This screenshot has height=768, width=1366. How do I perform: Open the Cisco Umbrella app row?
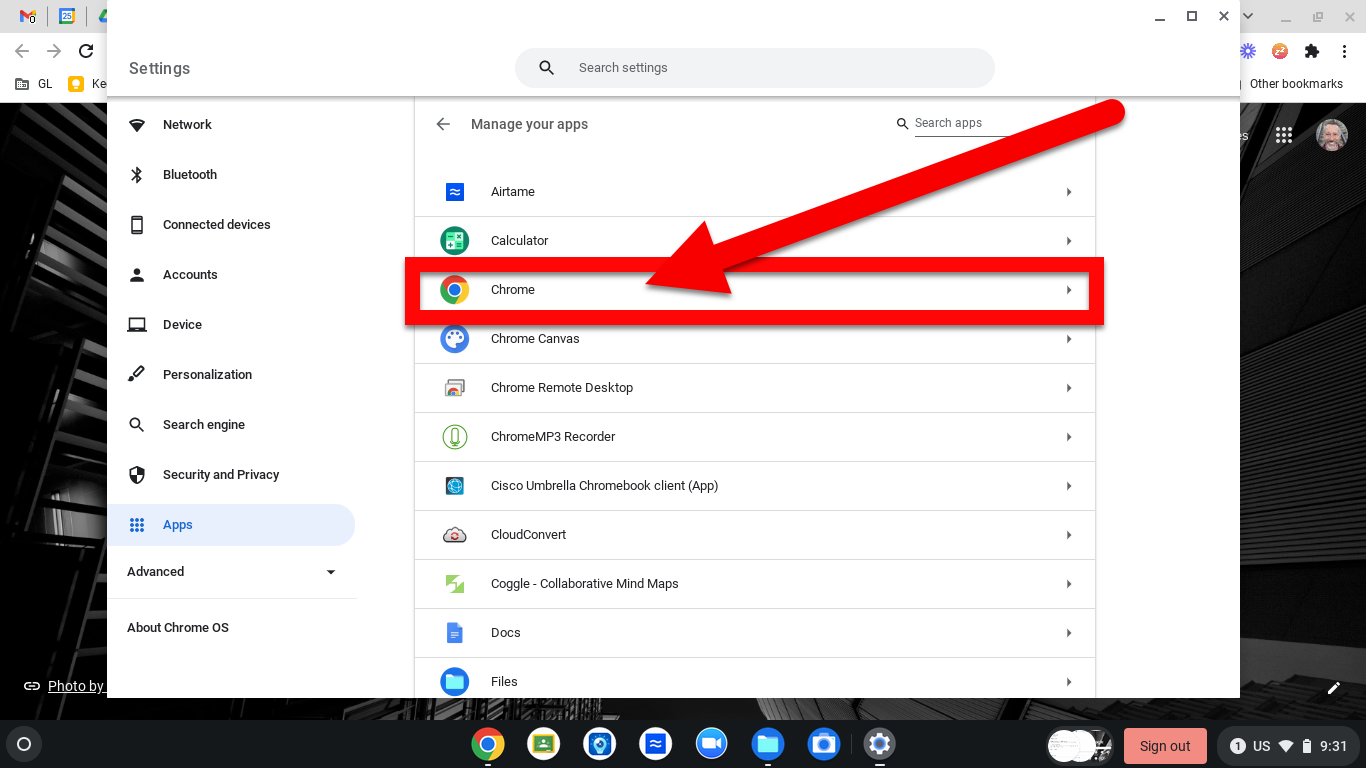(755, 486)
